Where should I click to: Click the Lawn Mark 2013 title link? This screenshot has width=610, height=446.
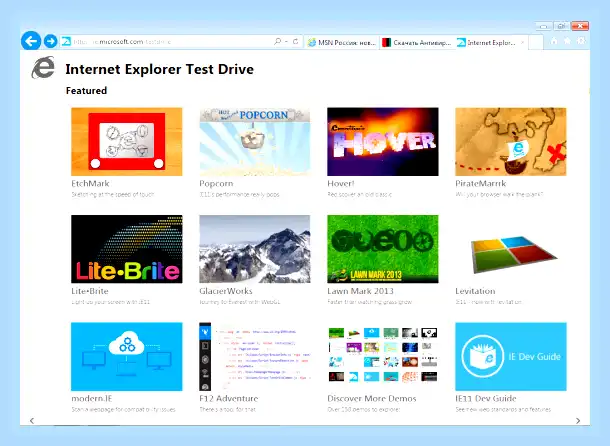pyautogui.click(x=360, y=291)
